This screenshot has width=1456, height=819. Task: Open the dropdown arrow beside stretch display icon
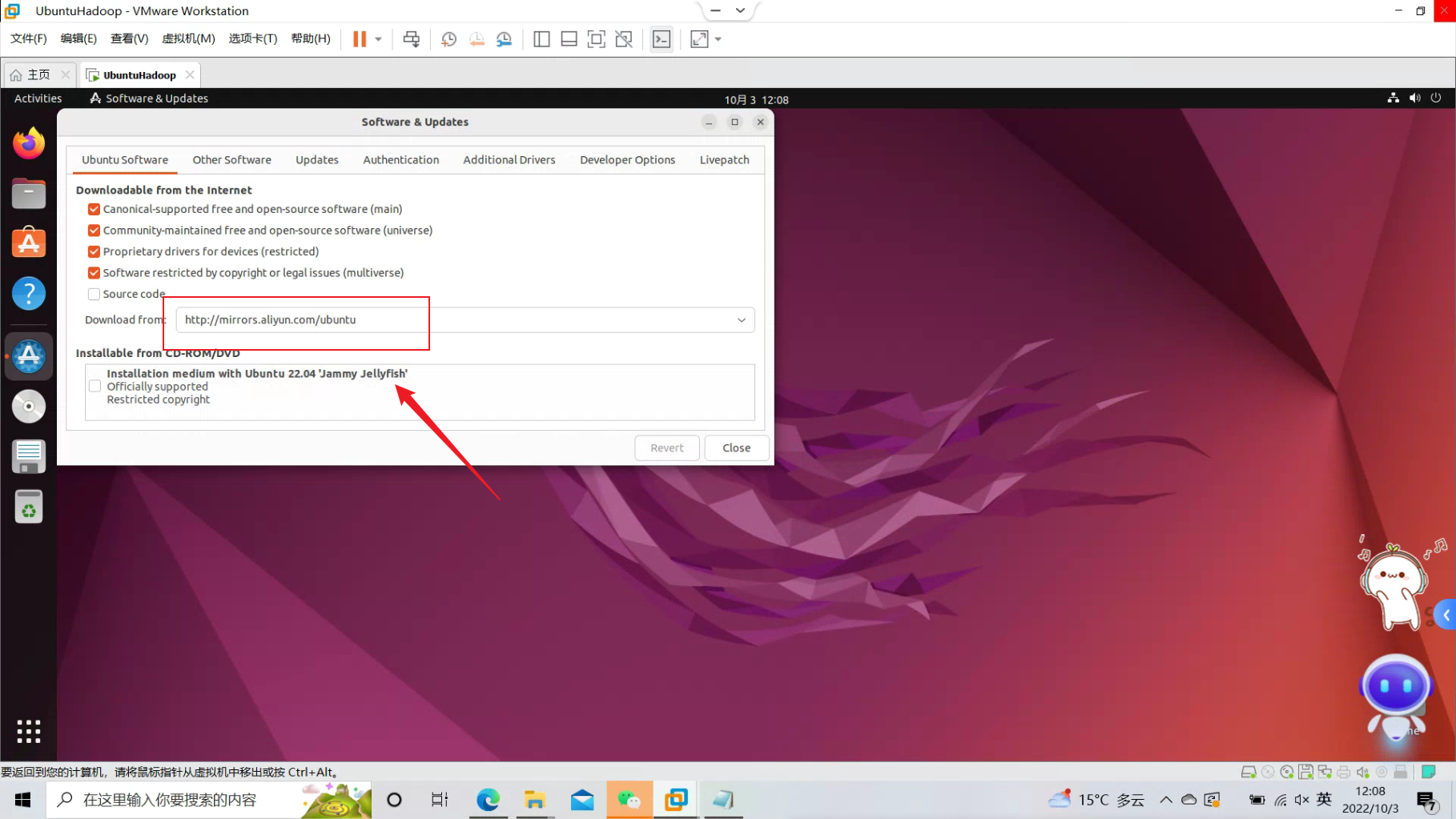point(718,39)
